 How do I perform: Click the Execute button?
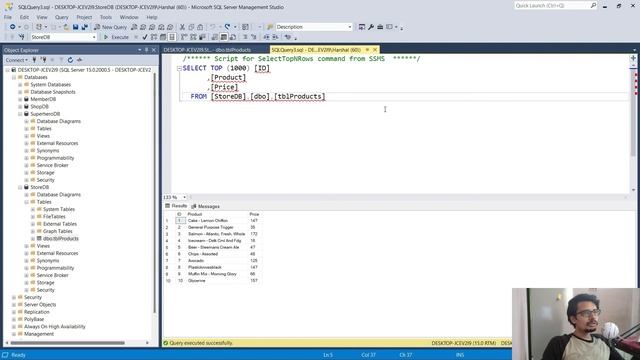point(116,37)
